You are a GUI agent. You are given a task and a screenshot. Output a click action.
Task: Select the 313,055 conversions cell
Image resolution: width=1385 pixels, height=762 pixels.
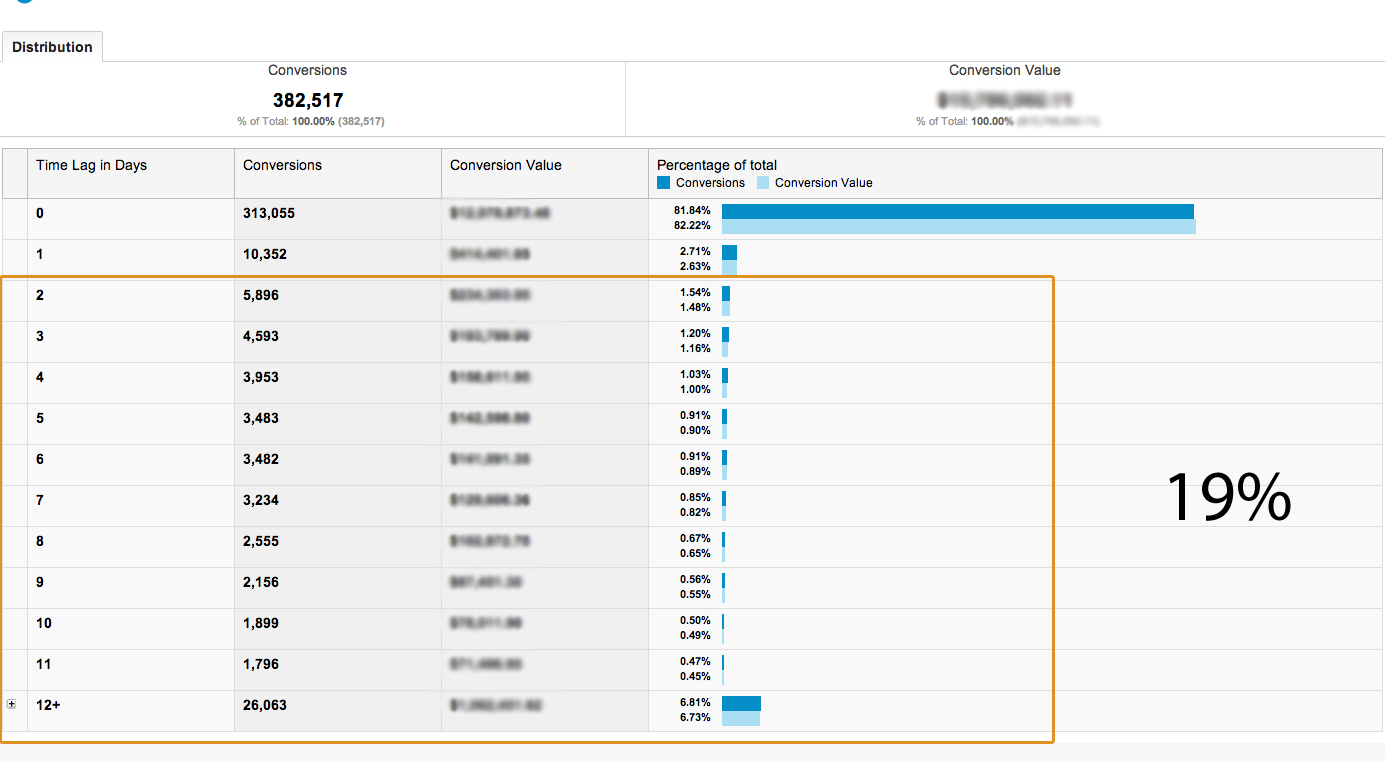pyautogui.click(x=269, y=213)
